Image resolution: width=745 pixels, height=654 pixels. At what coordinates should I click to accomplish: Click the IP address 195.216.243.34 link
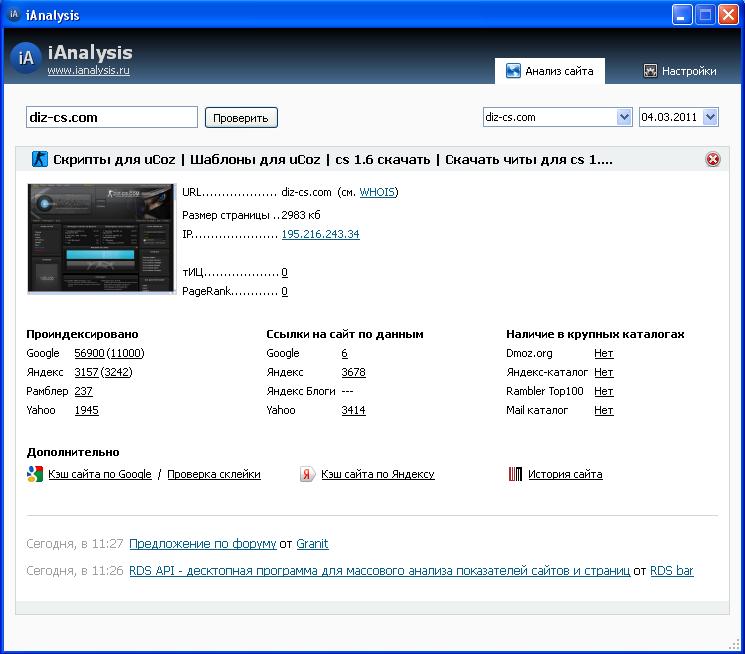point(320,234)
